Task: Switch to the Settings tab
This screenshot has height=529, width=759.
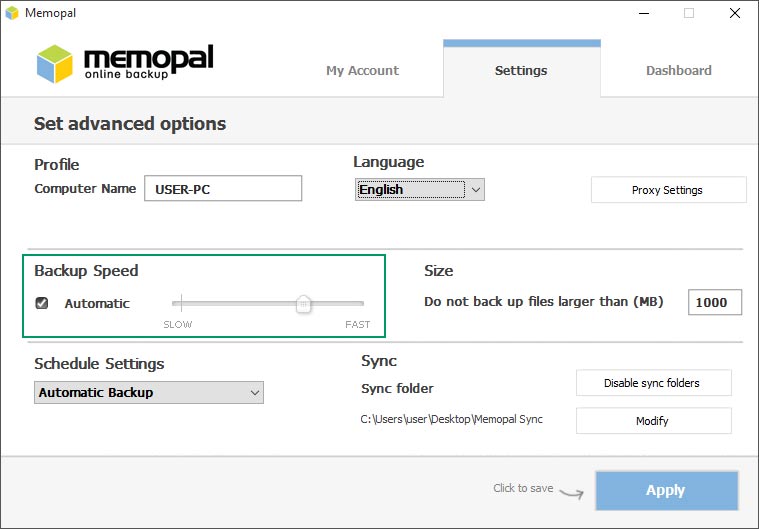Action: tap(521, 71)
